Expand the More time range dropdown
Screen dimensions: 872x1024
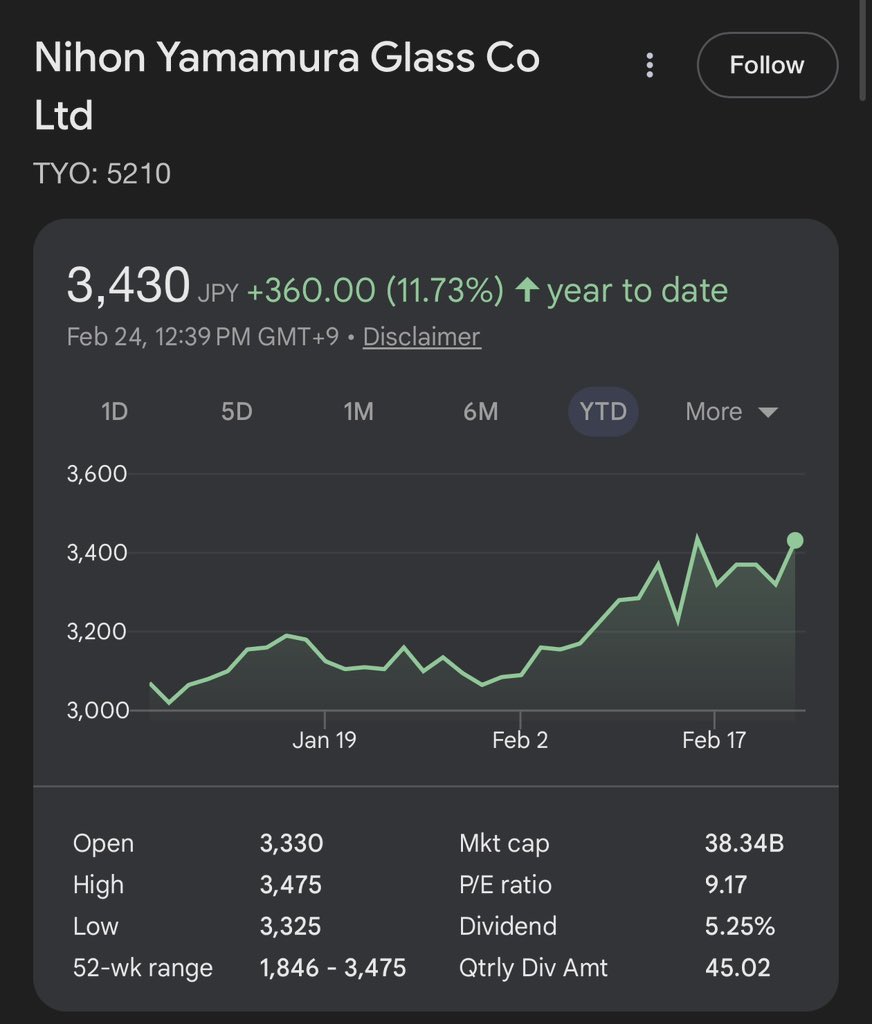(x=732, y=412)
